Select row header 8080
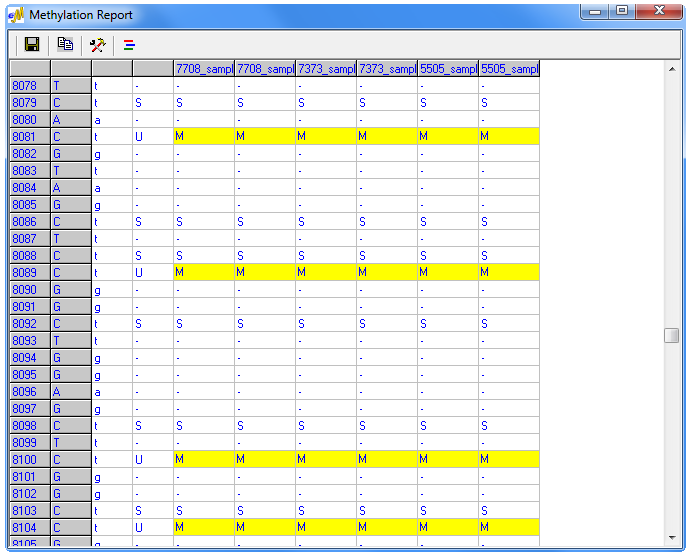The image size is (690, 556). (30, 119)
